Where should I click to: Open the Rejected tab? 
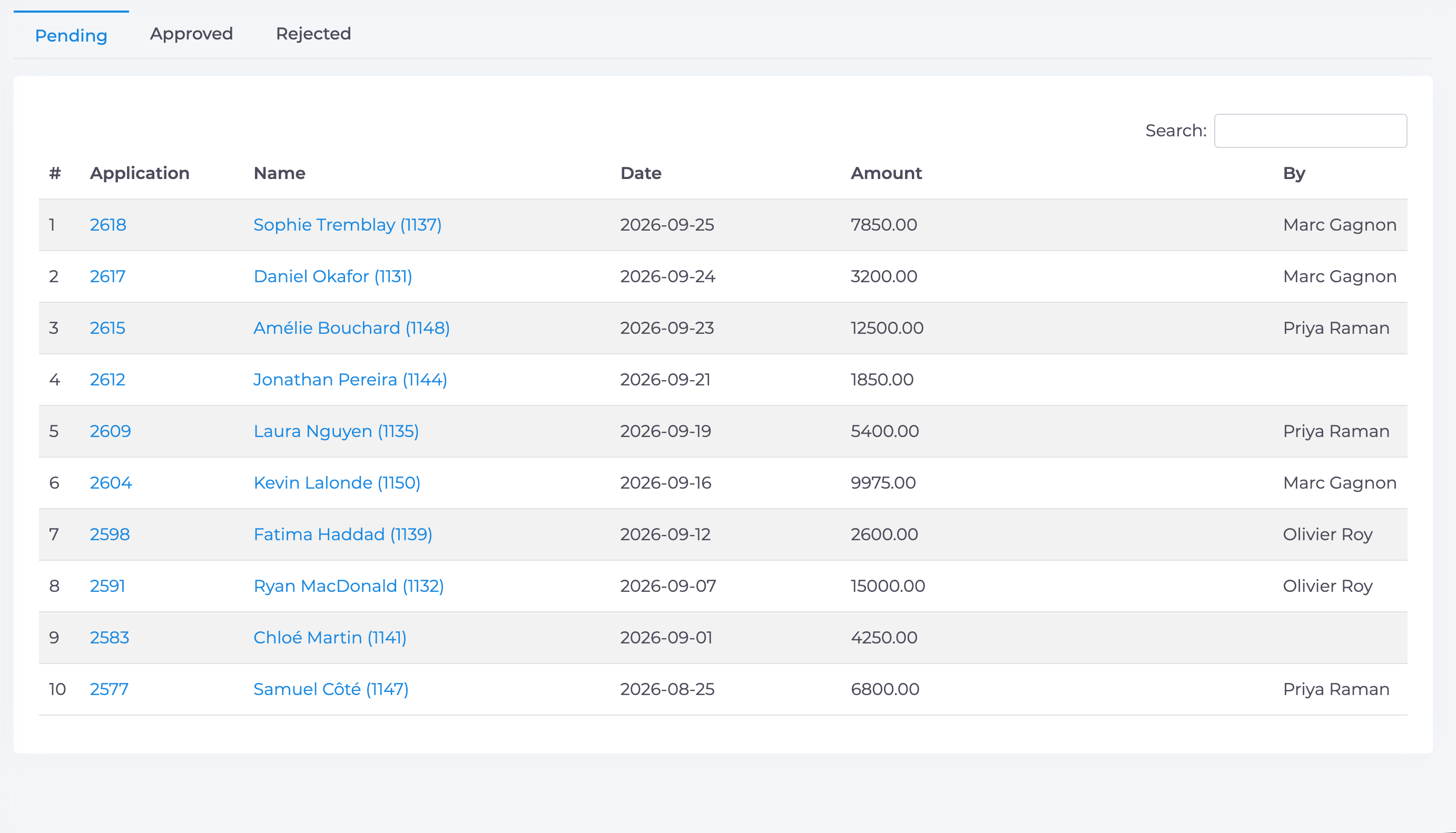tap(313, 34)
